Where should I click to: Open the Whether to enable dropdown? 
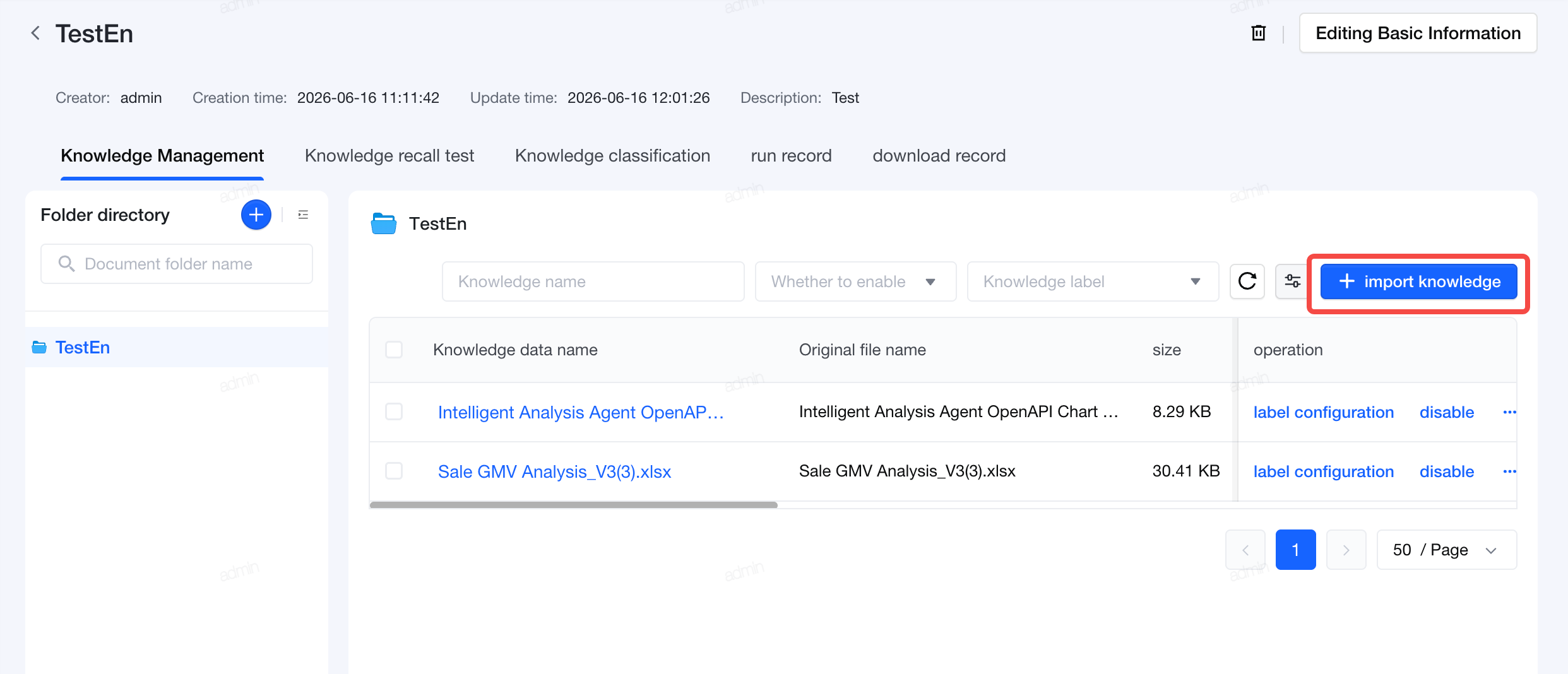(x=855, y=281)
